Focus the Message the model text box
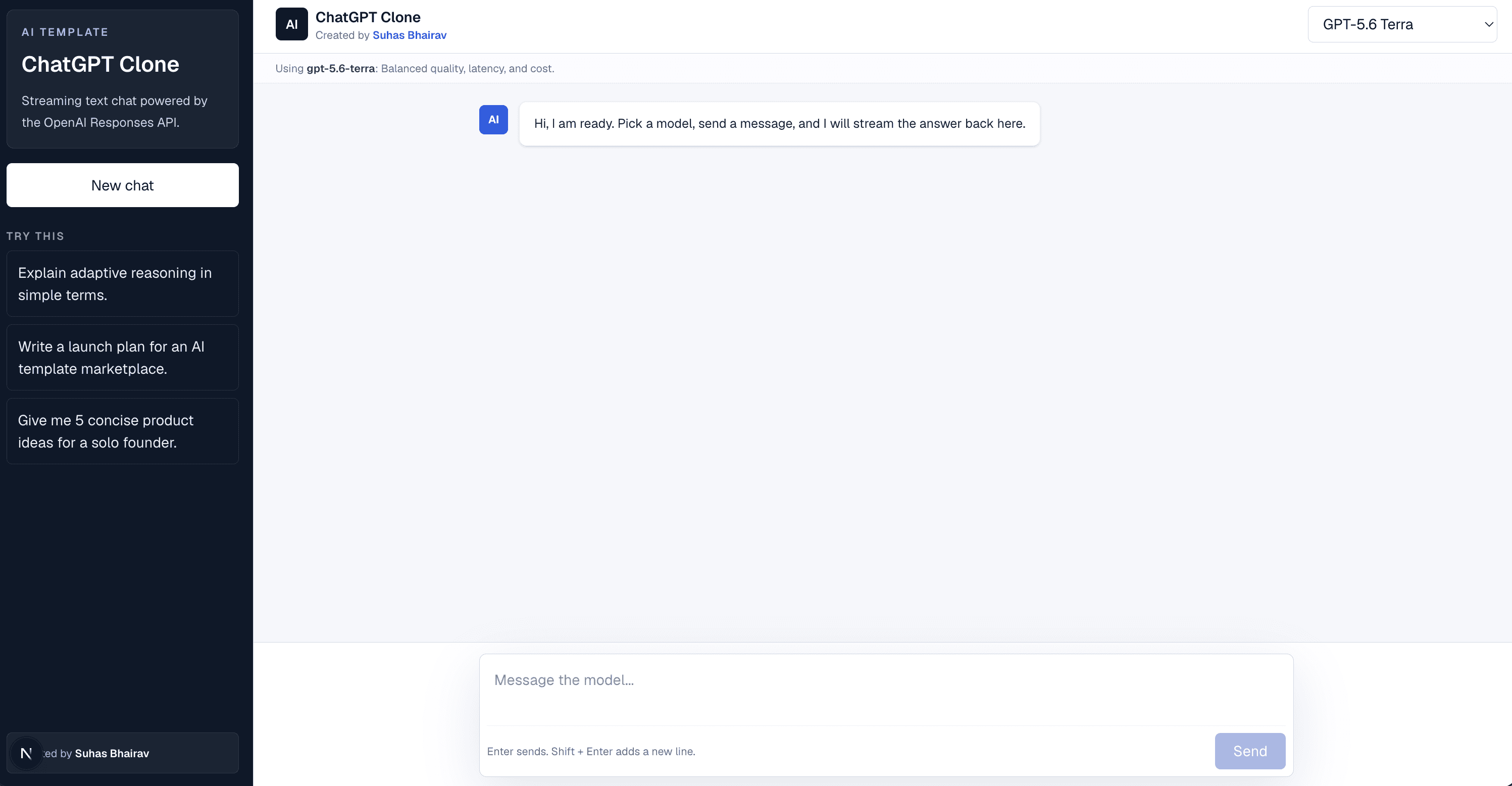The height and width of the screenshot is (786, 1512). [886, 689]
